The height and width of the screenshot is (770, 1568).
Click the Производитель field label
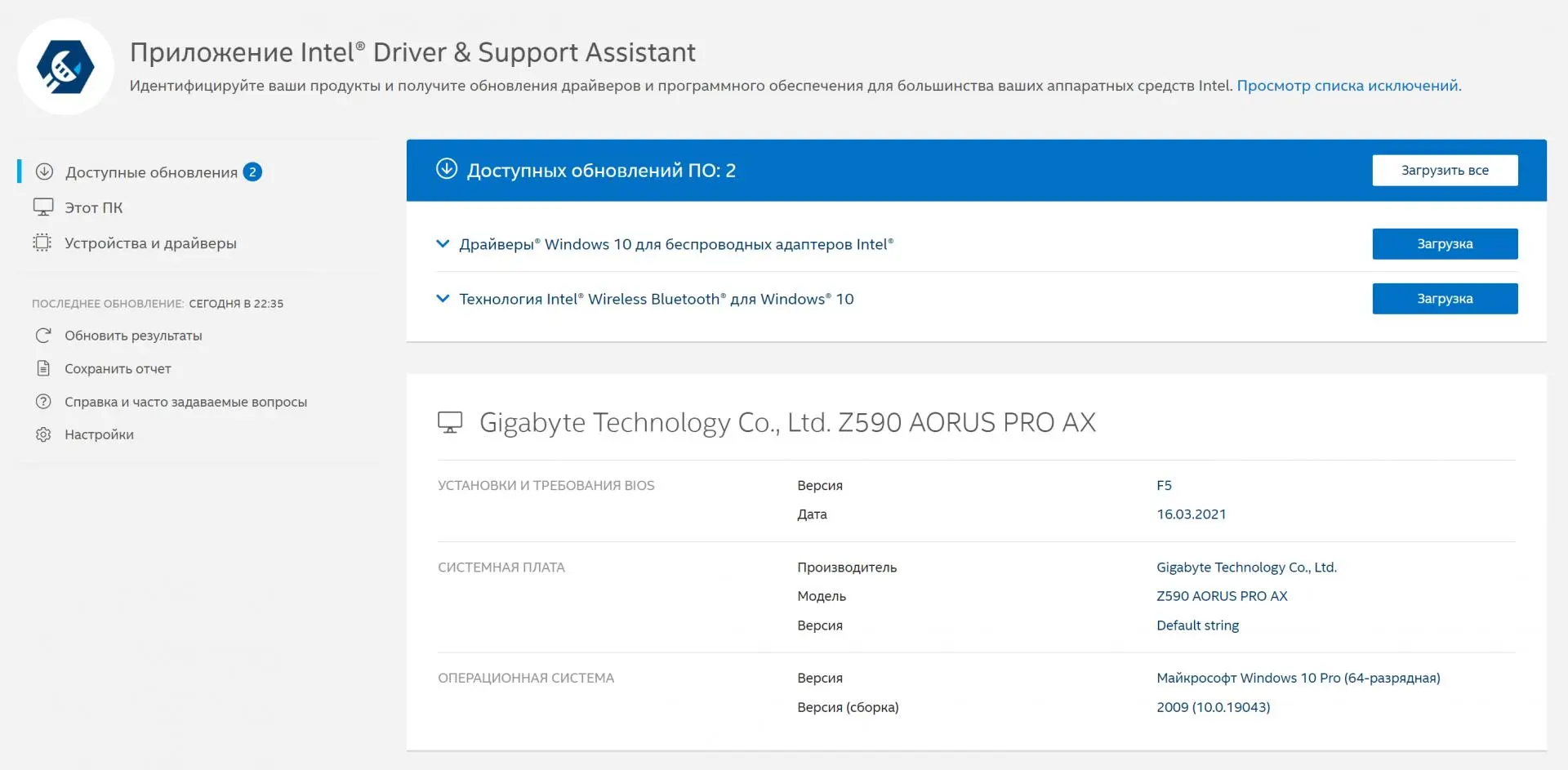pos(847,567)
